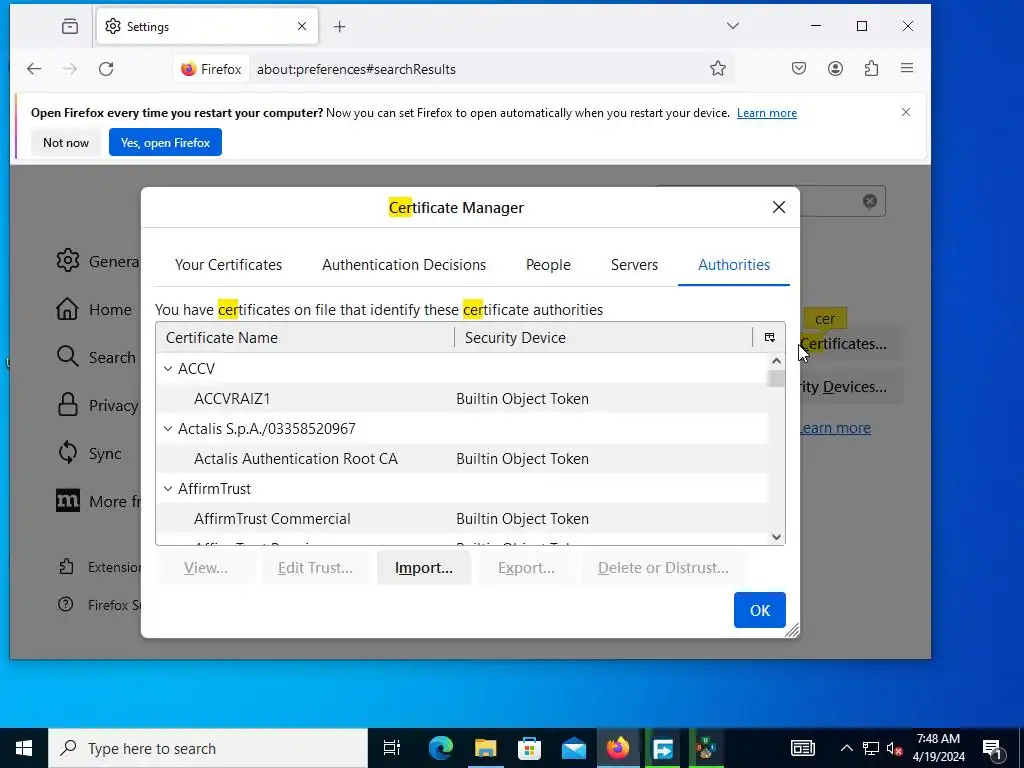Screen dimensions: 1024x768
Task: Collapse the AffirmTrust group
Action: point(168,489)
